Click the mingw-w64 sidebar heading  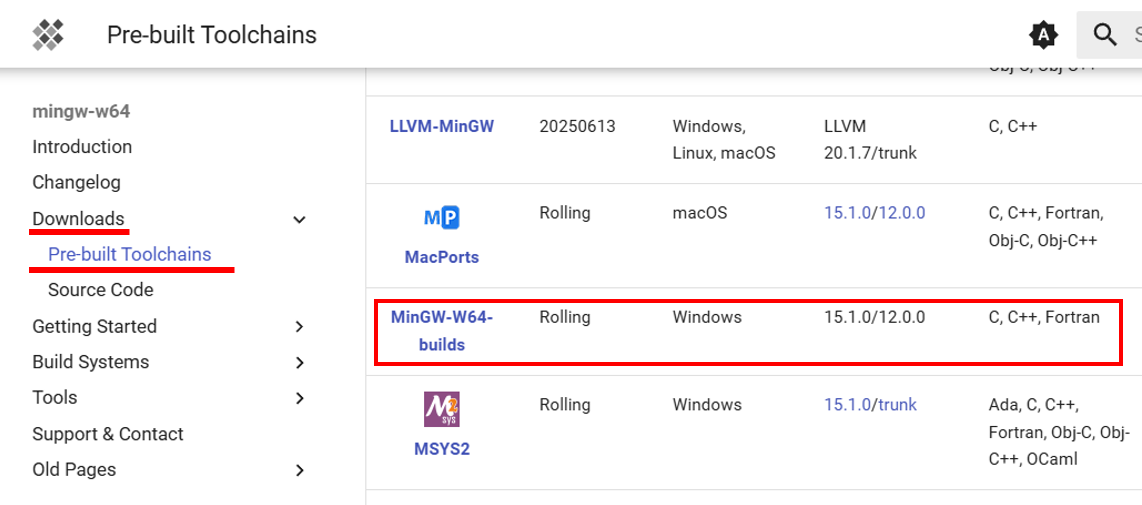[x=81, y=111]
